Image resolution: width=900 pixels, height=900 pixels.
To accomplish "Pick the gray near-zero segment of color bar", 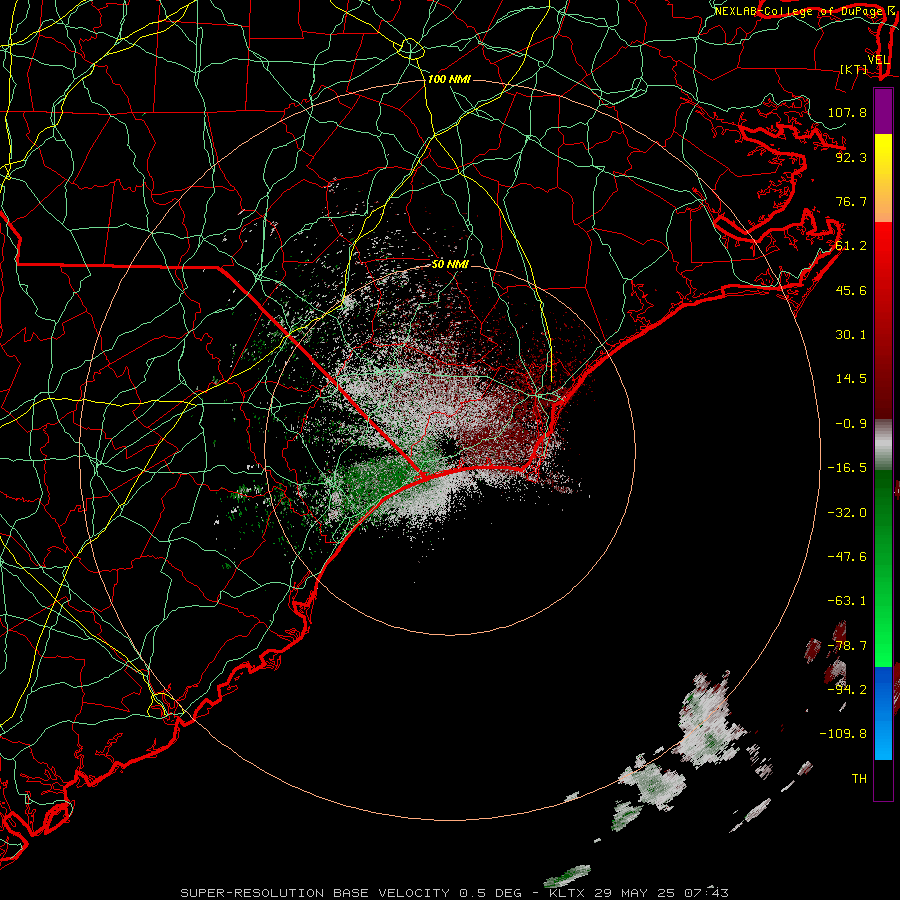I will click(883, 445).
